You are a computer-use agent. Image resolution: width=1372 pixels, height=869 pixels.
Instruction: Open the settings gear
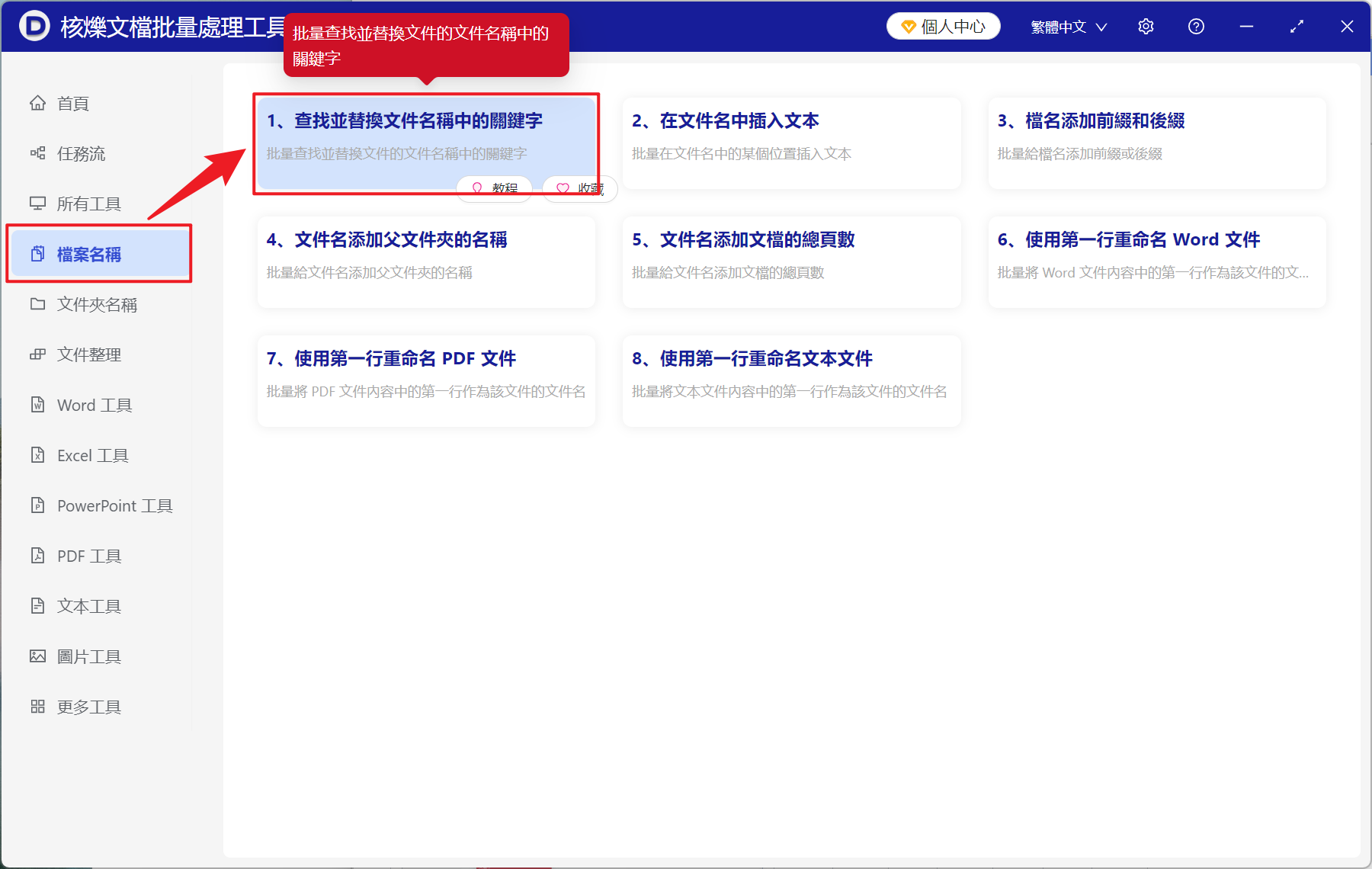click(1146, 26)
